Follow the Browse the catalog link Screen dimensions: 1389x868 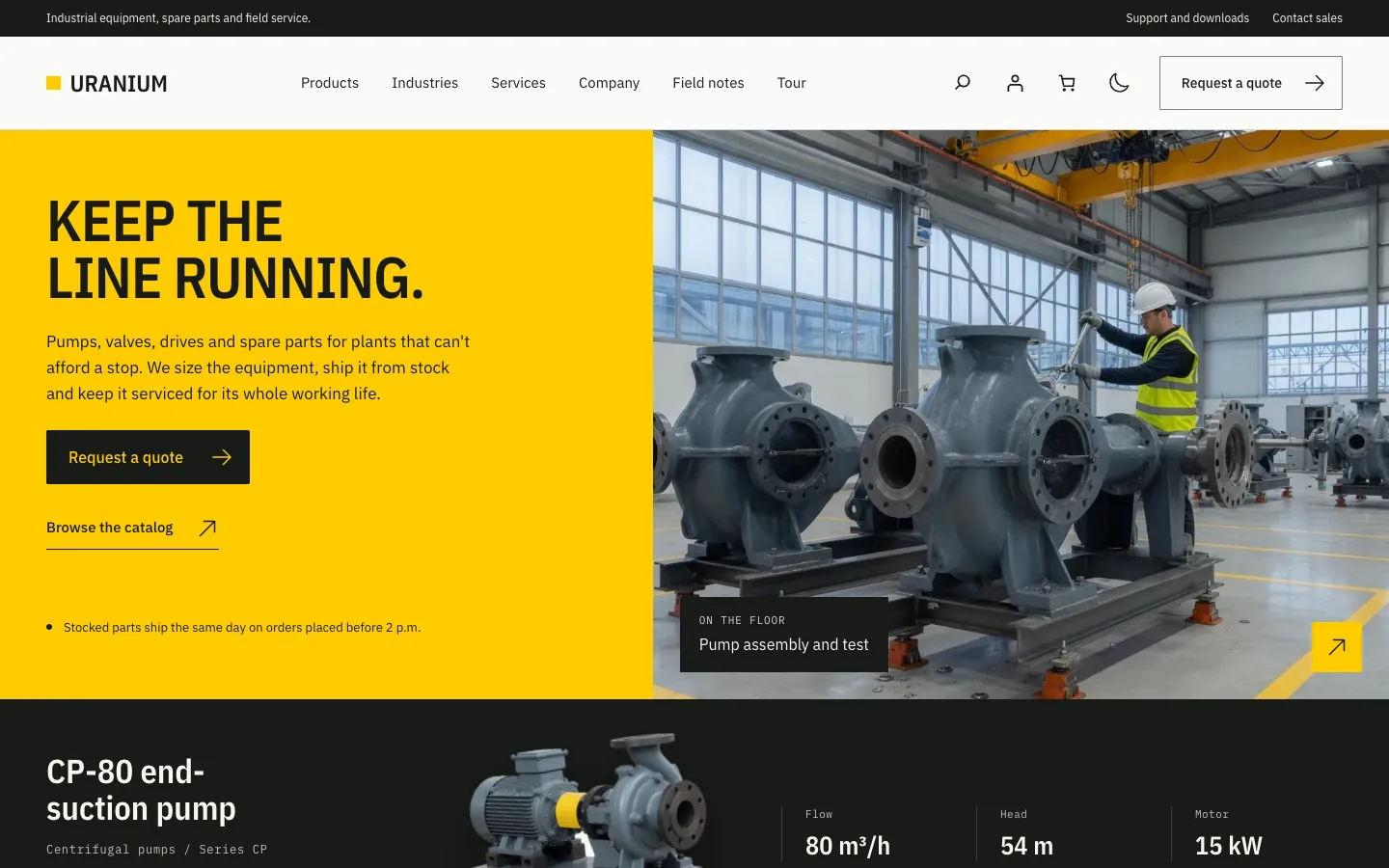click(x=132, y=528)
